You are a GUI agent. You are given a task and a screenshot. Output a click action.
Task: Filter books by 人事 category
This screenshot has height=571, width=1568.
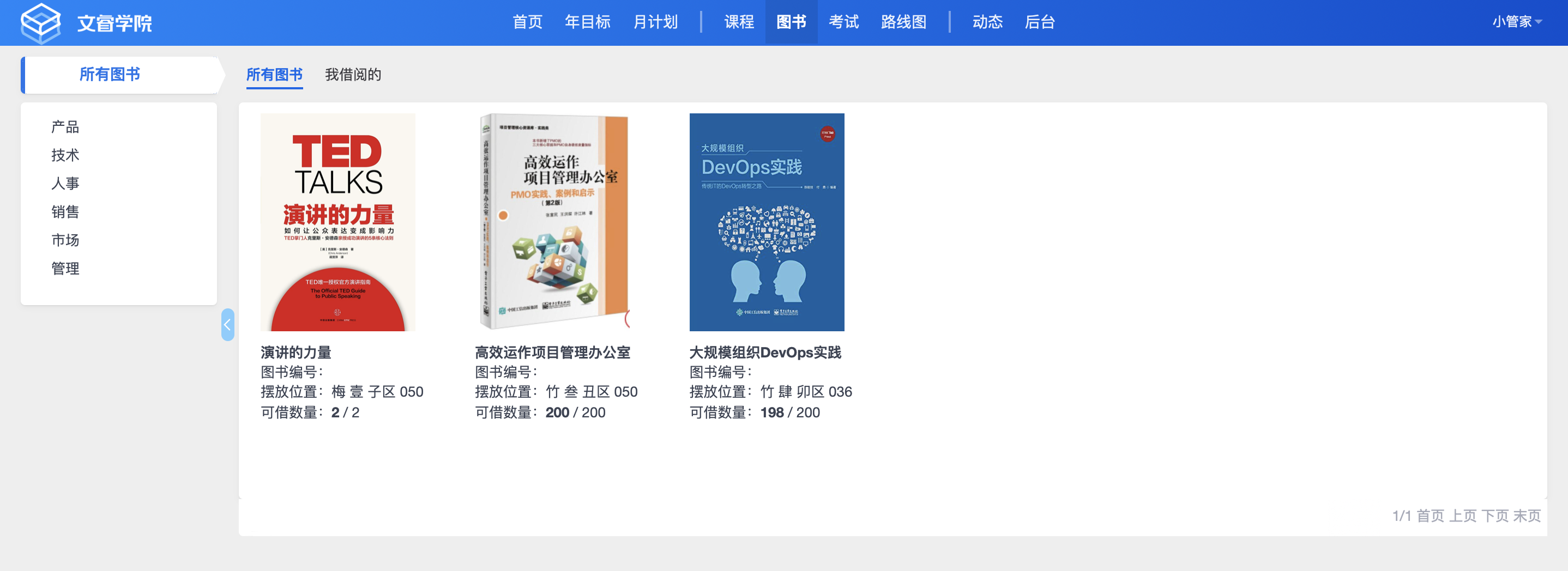point(65,184)
